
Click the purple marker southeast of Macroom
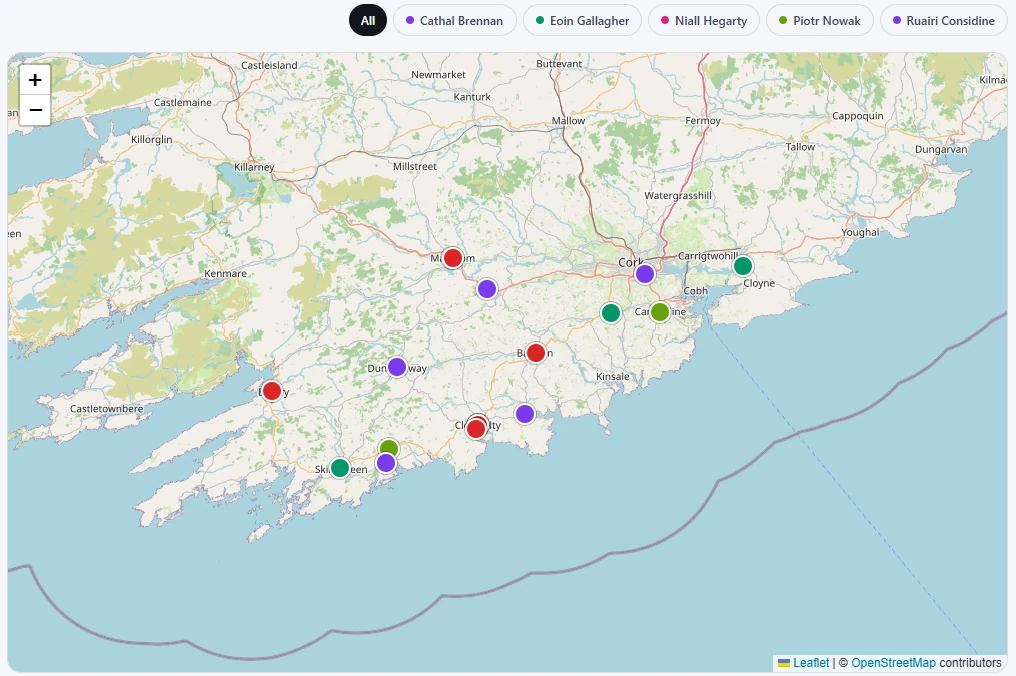point(487,289)
